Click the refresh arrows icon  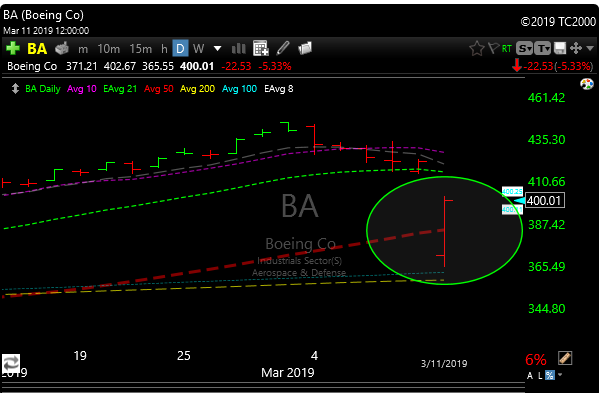pos(11,364)
